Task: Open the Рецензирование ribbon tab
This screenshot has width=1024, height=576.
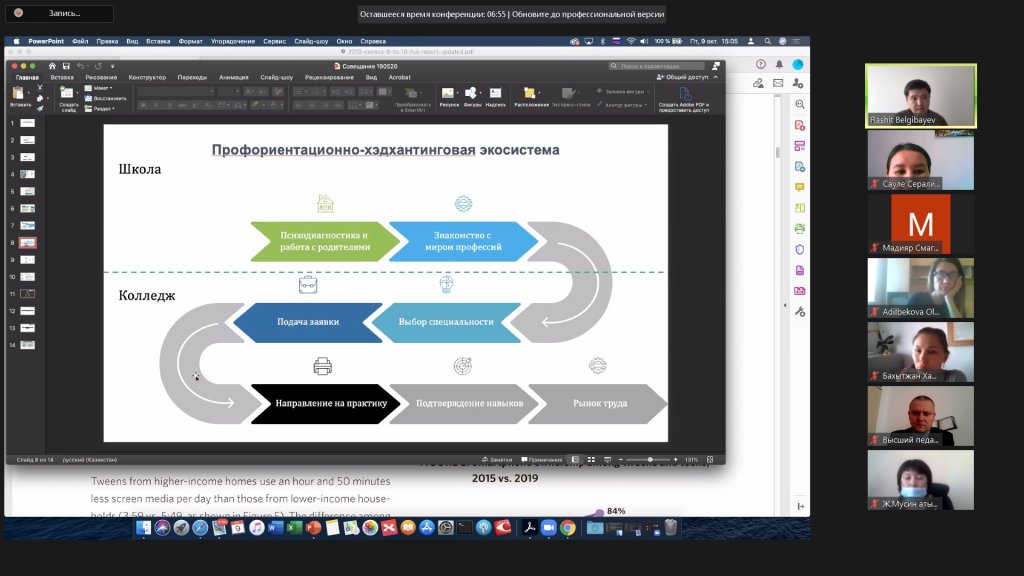Action: [x=329, y=77]
